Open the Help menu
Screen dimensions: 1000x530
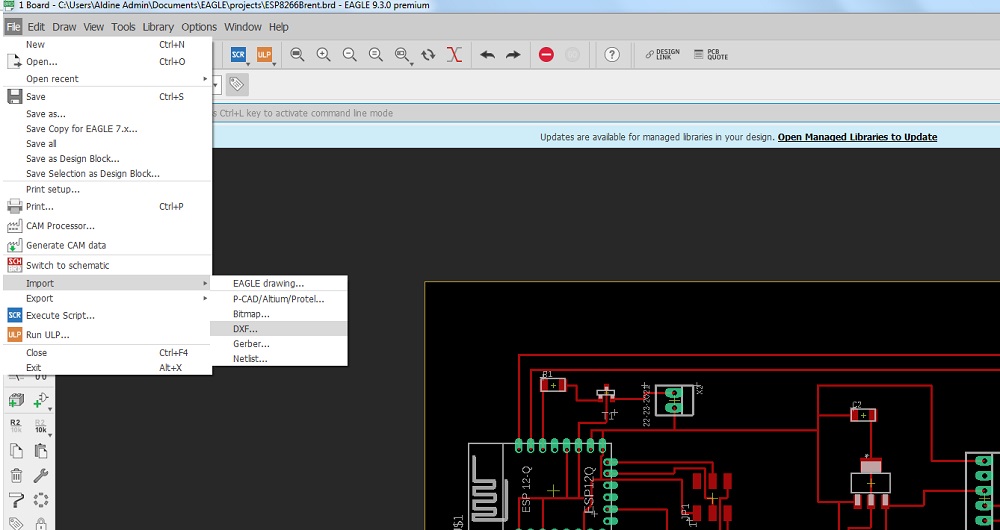[x=279, y=27]
